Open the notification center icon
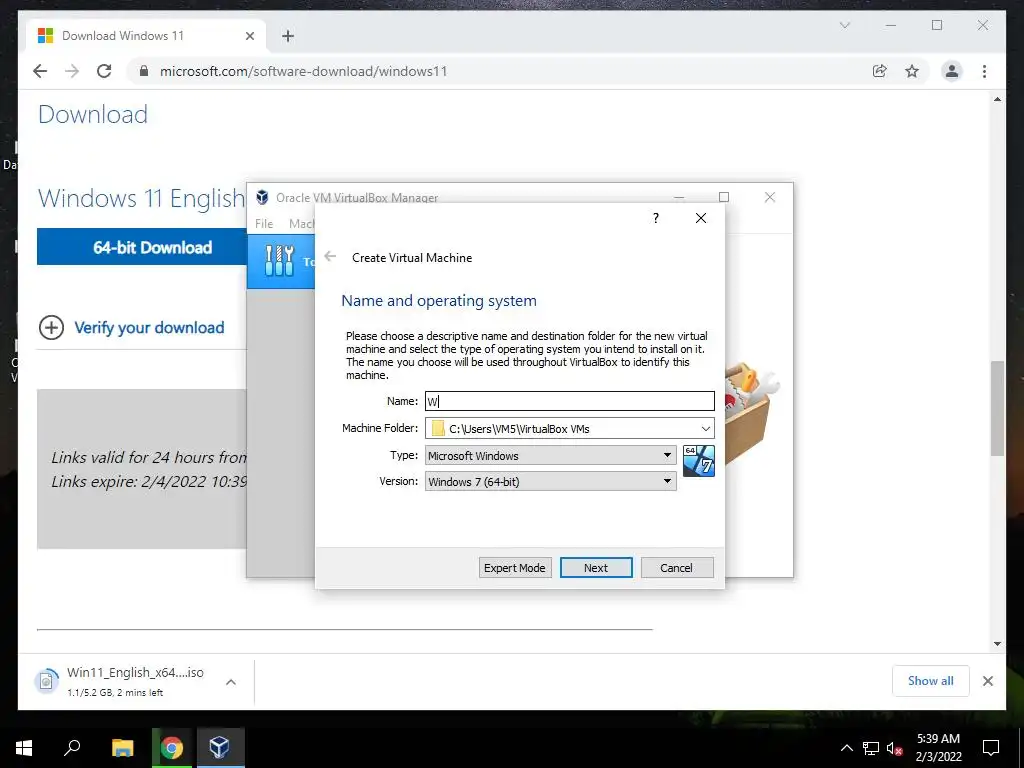 [991, 748]
